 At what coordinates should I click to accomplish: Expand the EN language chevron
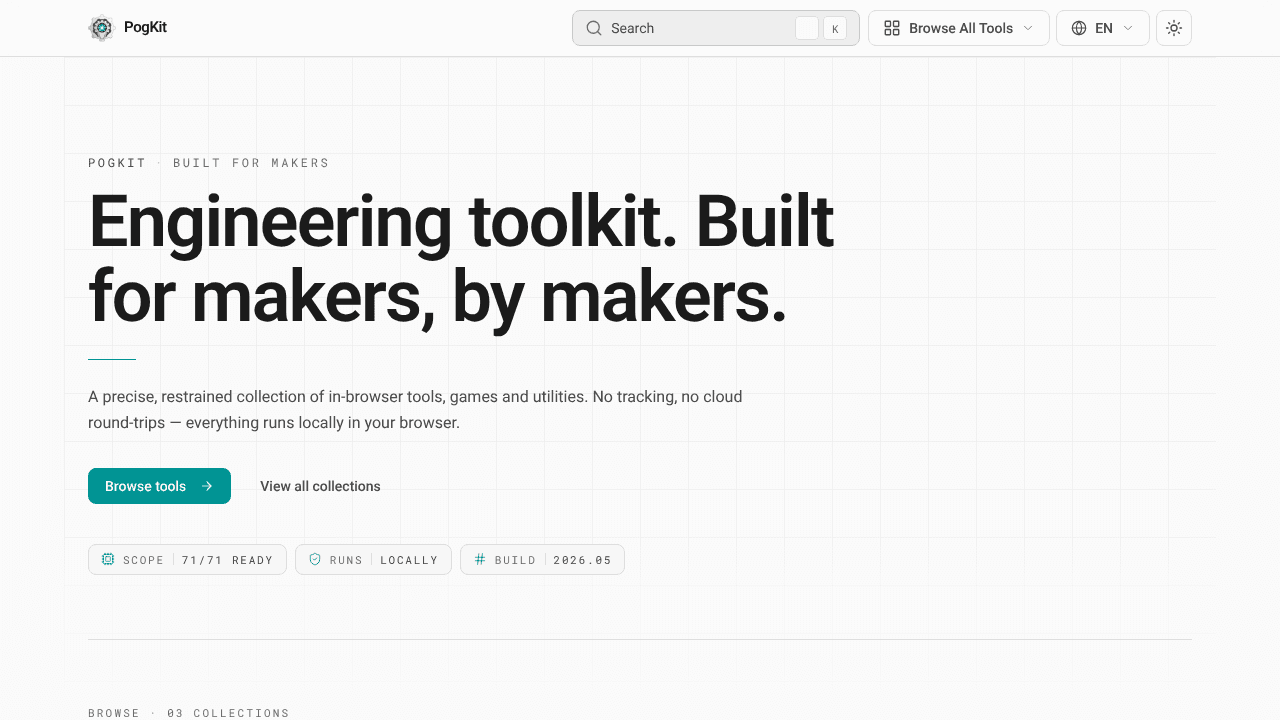point(1128,28)
